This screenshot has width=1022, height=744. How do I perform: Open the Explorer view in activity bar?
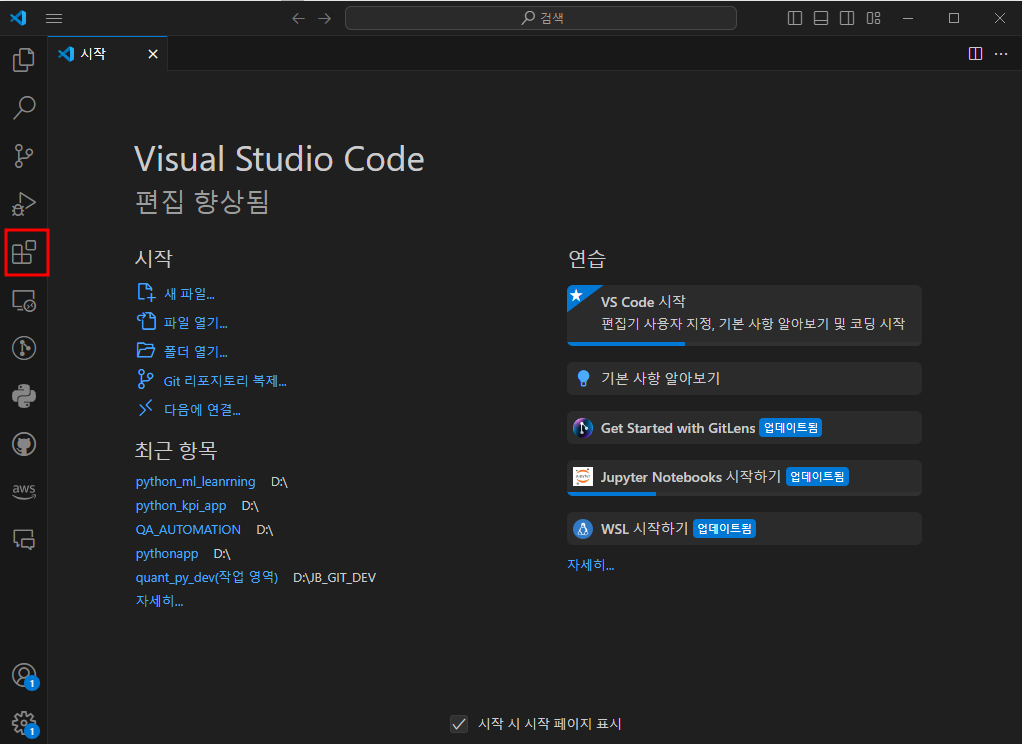tap(23, 59)
